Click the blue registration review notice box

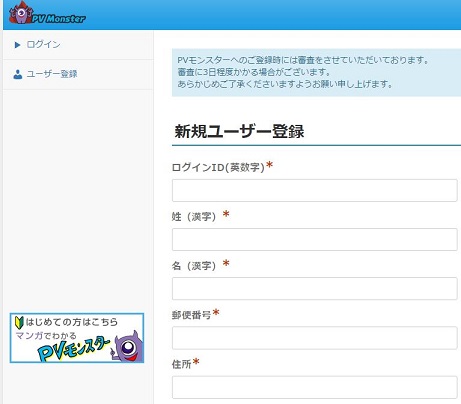[316, 72]
